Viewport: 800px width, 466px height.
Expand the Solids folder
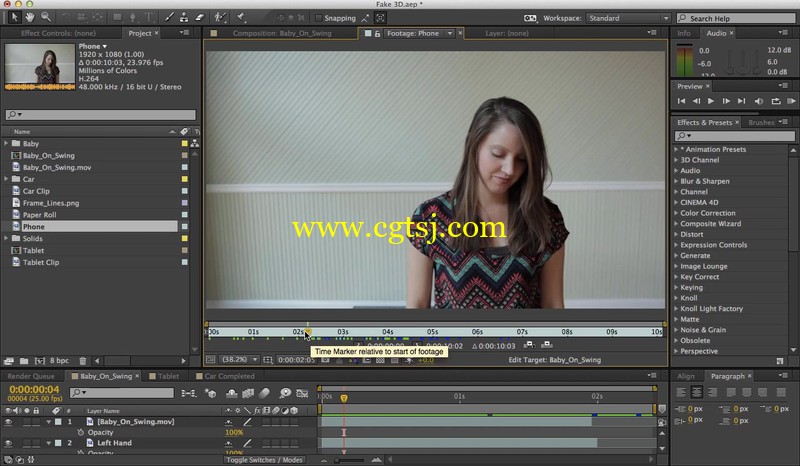pos(6,238)
